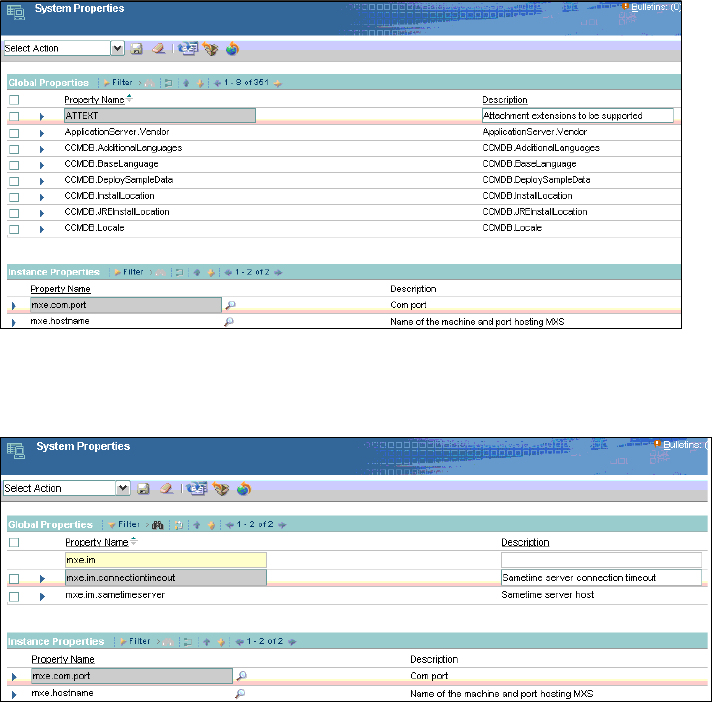Sort by Property Name in filtered Global Properties
Viewport: 712px width, 702px height.
coord(97,542)
